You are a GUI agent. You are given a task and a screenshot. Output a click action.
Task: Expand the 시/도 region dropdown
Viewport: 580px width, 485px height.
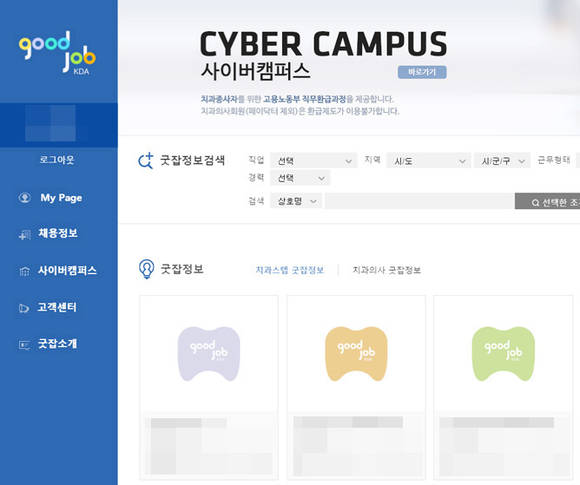tap(428, 161)
